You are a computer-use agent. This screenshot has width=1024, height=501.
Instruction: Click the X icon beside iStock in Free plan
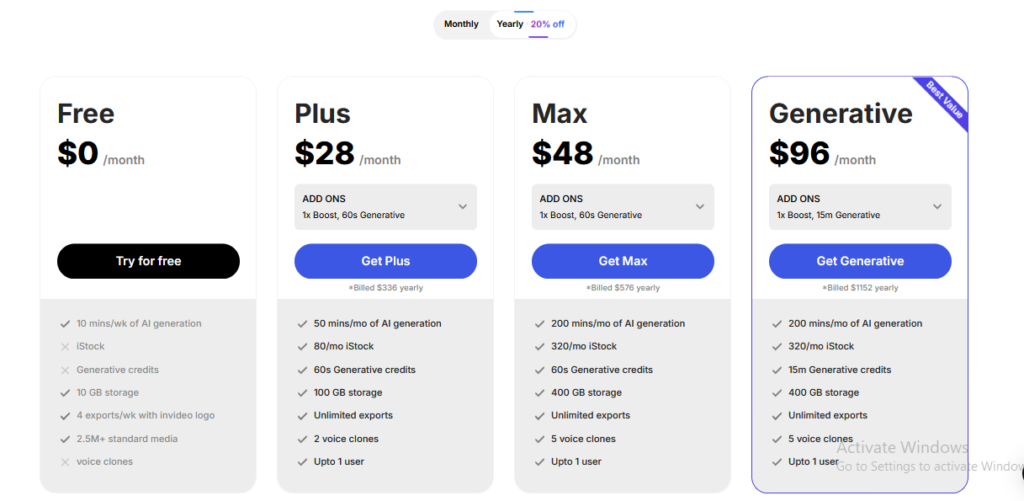click(x=65, y=347)
